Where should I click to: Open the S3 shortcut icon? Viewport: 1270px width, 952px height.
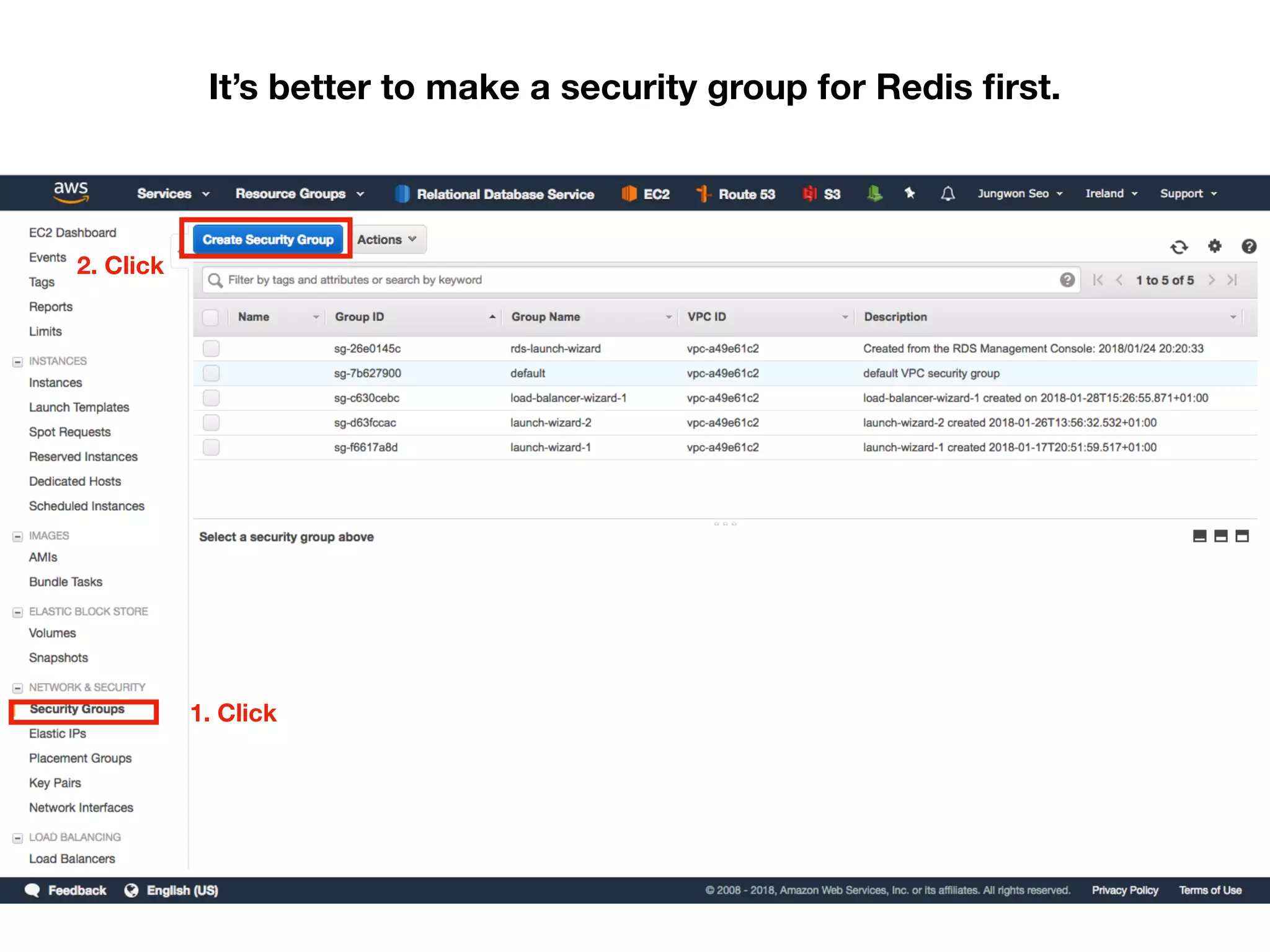(x=809, y=194)
